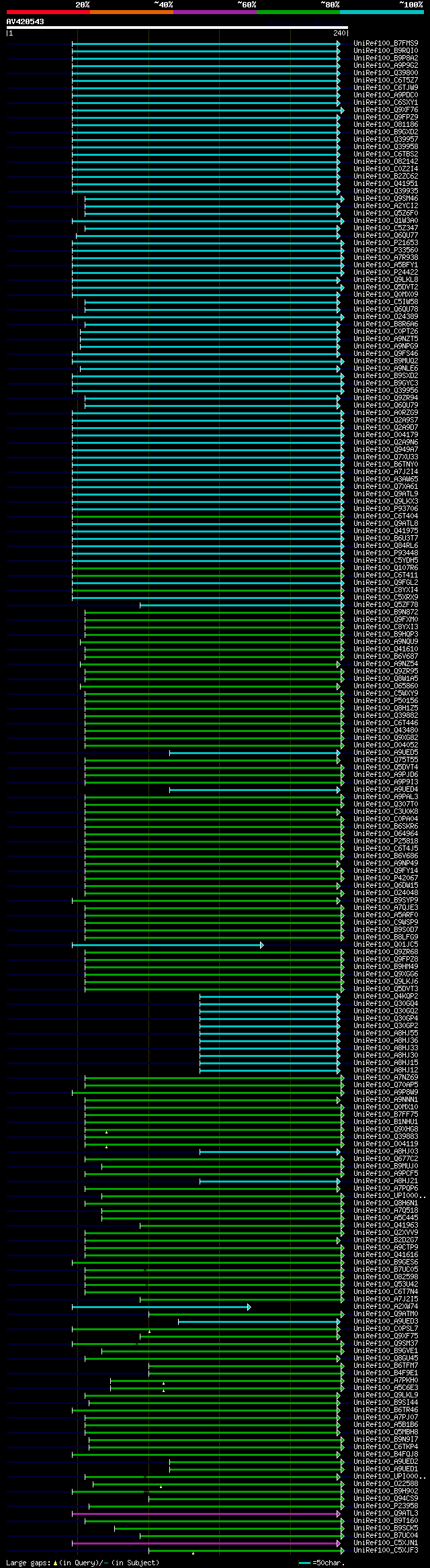This screenshot has width=430, height=1568.
Task: Select label UniRef100_A2XW74
Action: 386,1306
